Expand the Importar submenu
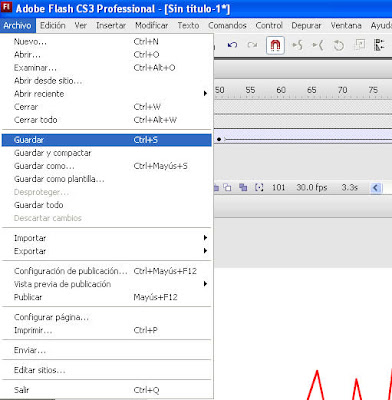392x400 pixels. [107, 238]
